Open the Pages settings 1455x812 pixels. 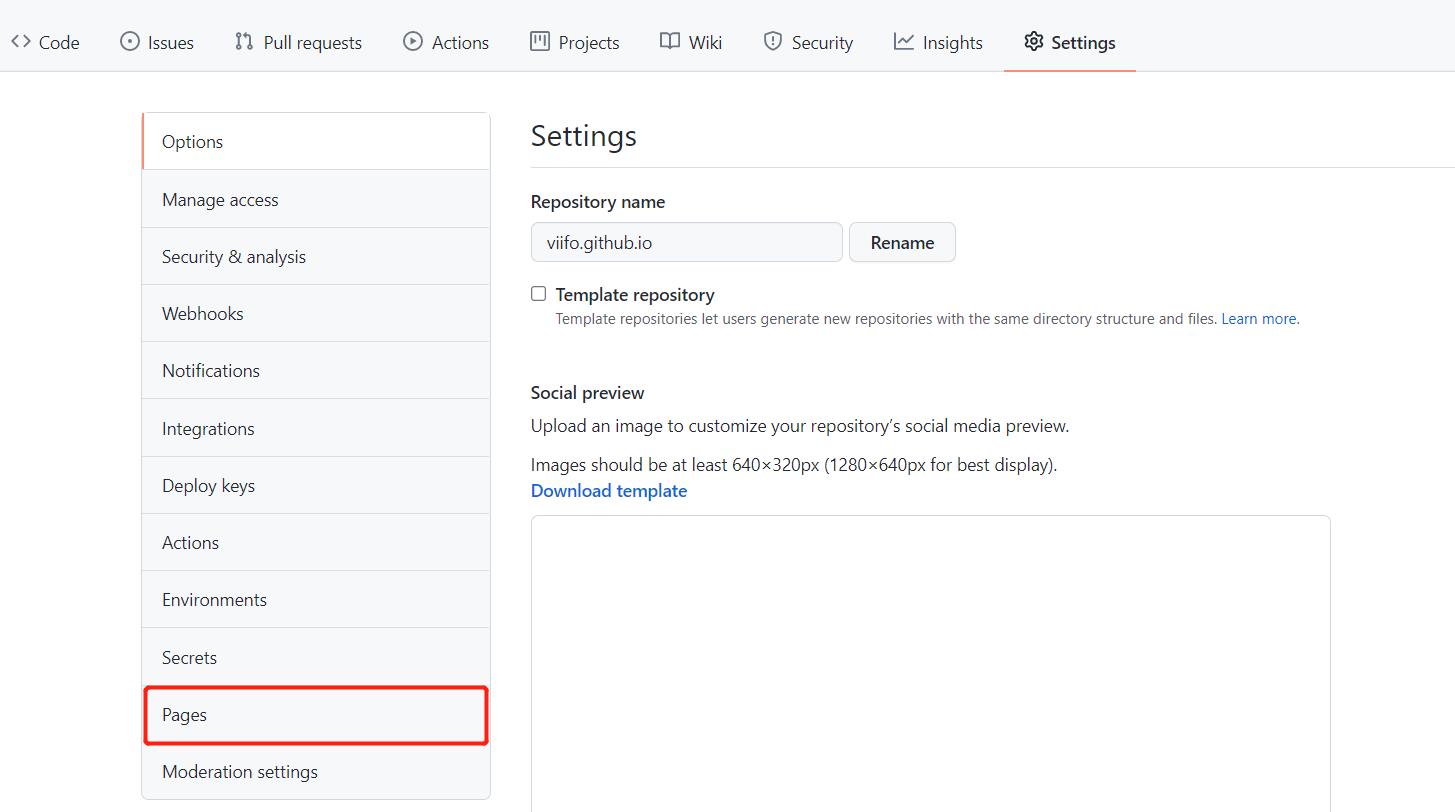pos(316,715)
